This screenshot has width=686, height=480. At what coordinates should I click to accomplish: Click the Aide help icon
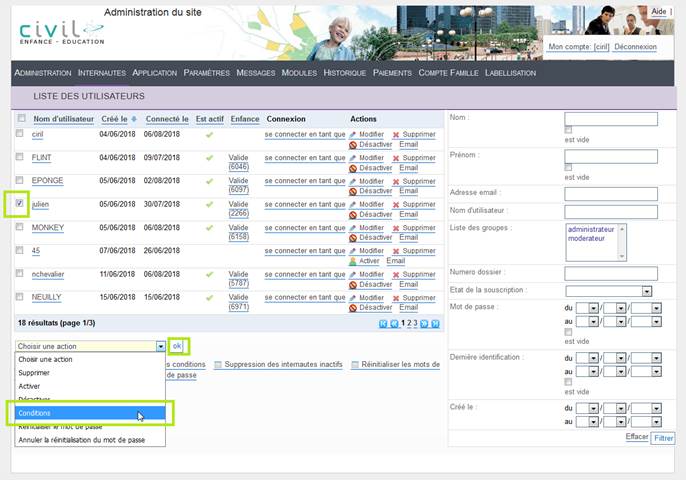658,11
